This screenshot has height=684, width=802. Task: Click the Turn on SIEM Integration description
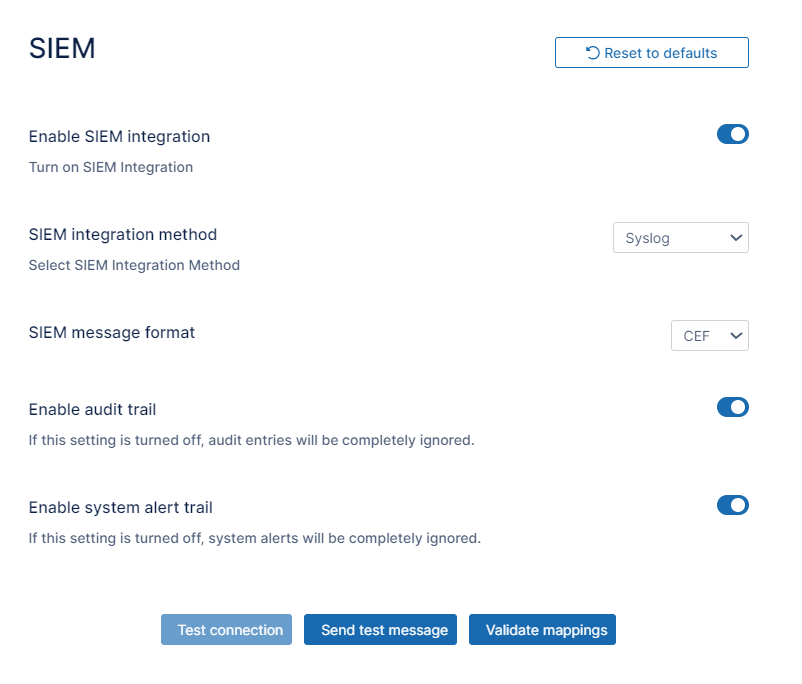[110, 167]
